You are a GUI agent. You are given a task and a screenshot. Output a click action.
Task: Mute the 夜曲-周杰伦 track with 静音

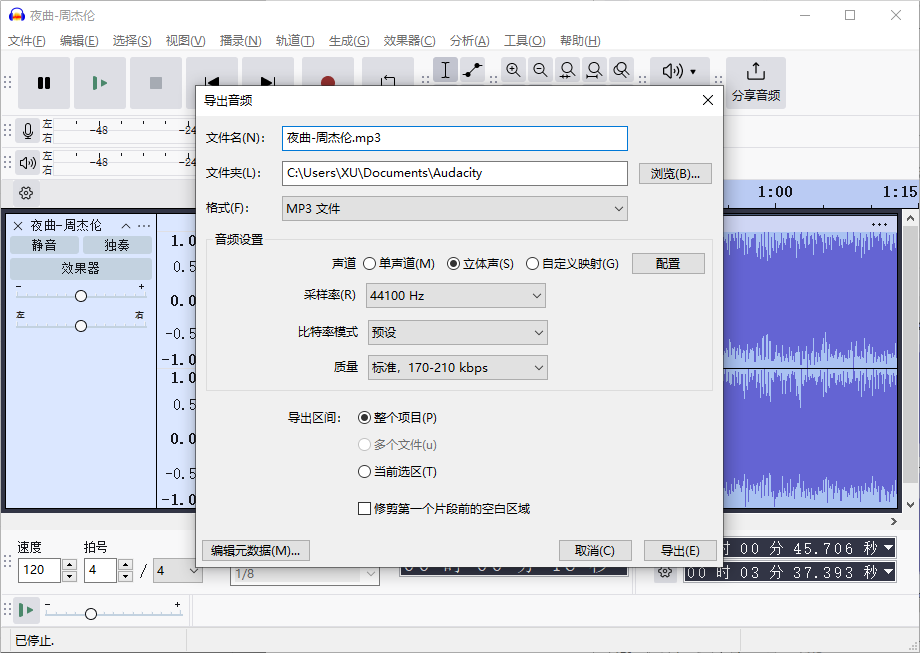pyautogui.click(x=44, y=244)
